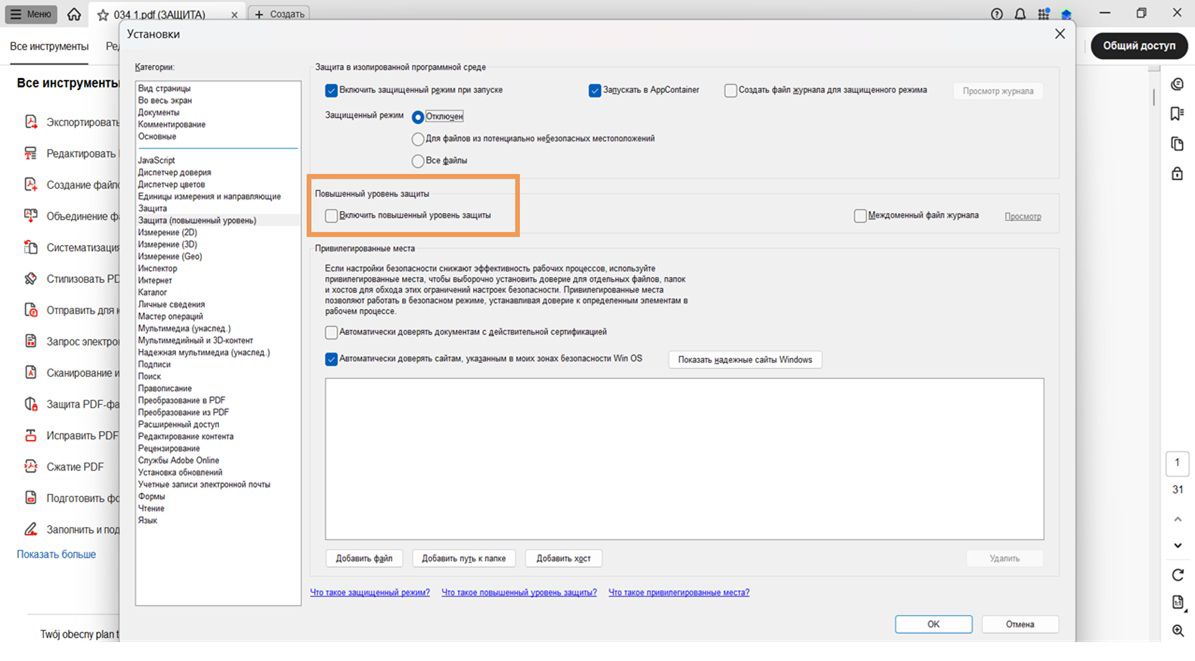Click Показать надежные сайты Windows button
Screen dimensions: 1195x661
745,360
